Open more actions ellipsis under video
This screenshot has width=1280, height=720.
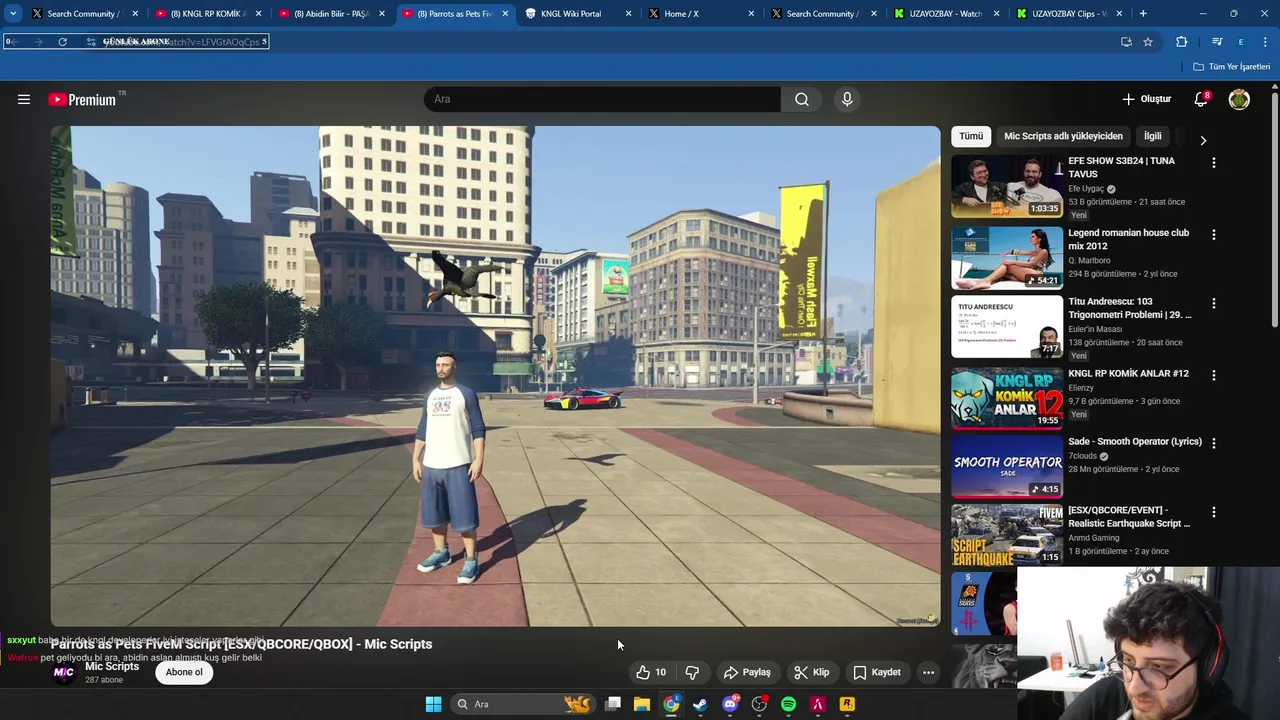(x=928, y=672)
